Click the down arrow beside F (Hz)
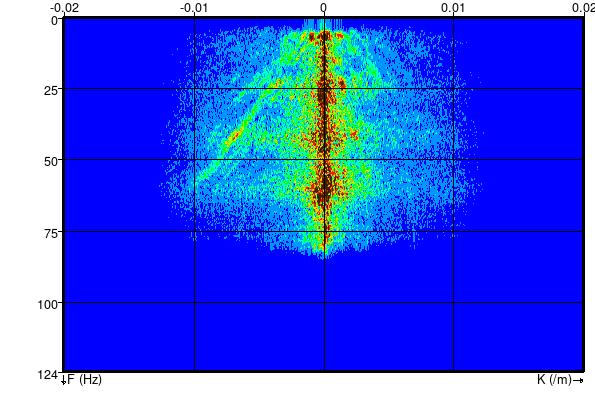The image size is (595, 396). point(63,380)
